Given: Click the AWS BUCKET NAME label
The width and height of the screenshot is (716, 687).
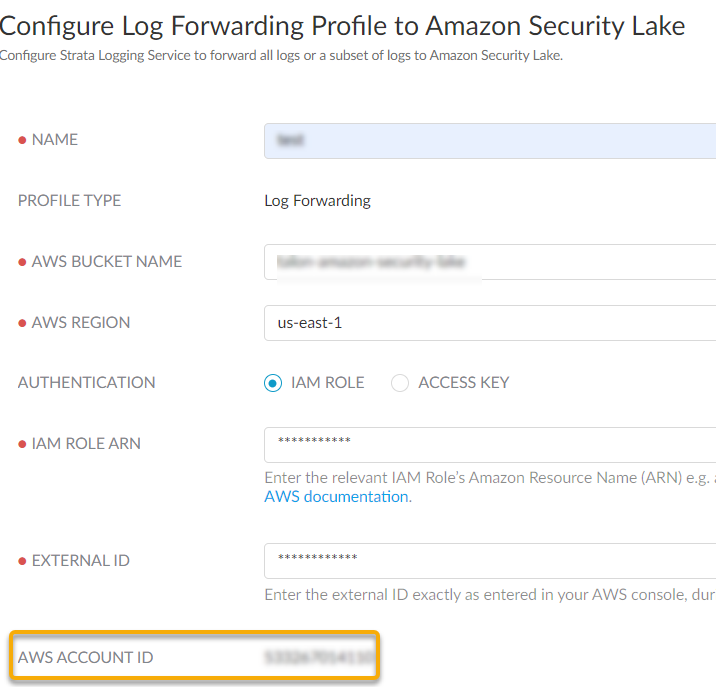Looking at the screenshot, I should click(x=107, y=262).
